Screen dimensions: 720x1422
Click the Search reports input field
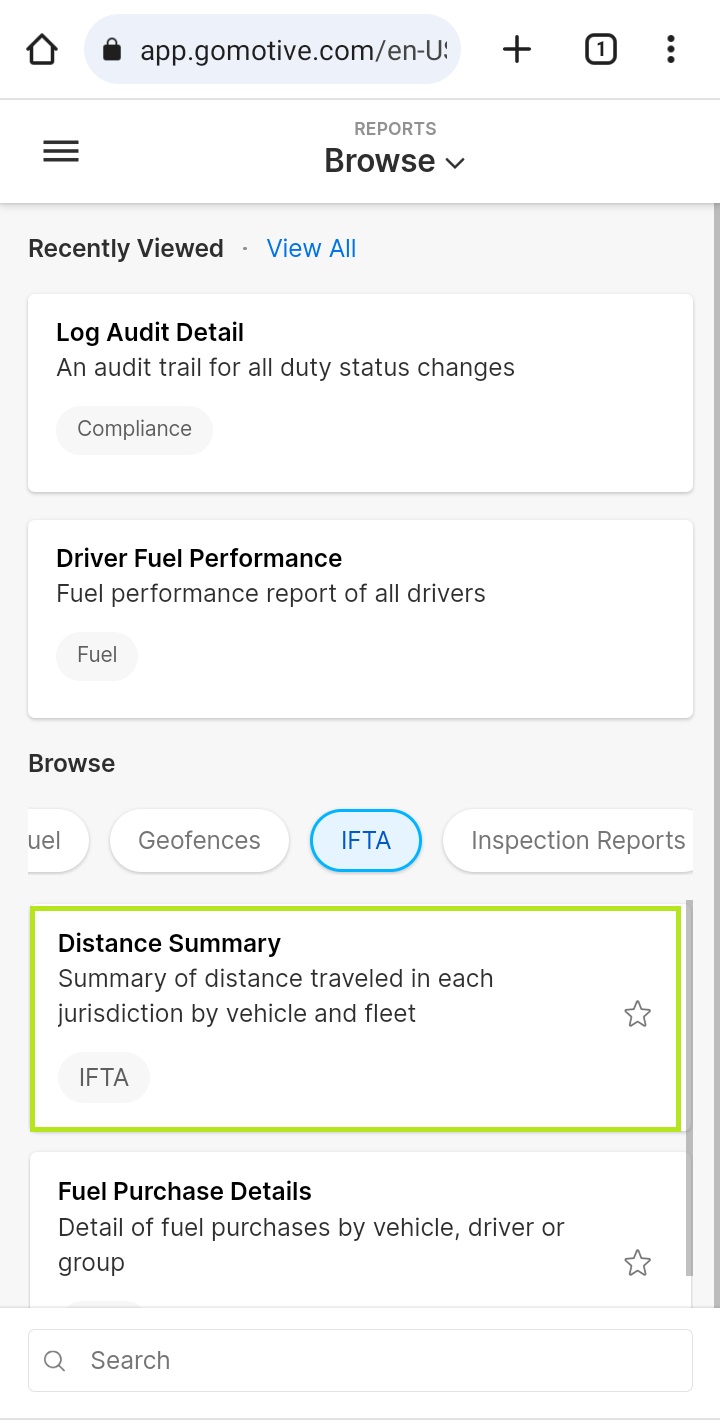point(360,1360)
